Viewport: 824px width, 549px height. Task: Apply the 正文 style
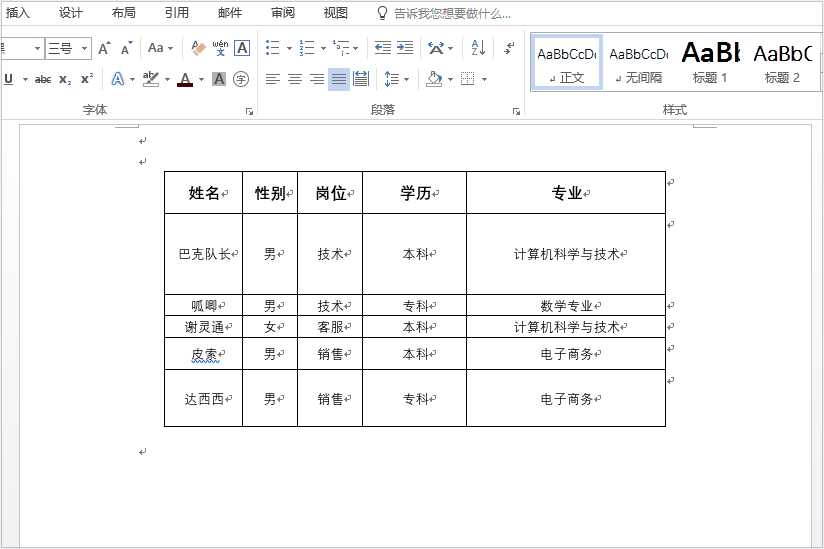[x=567, y=63]
